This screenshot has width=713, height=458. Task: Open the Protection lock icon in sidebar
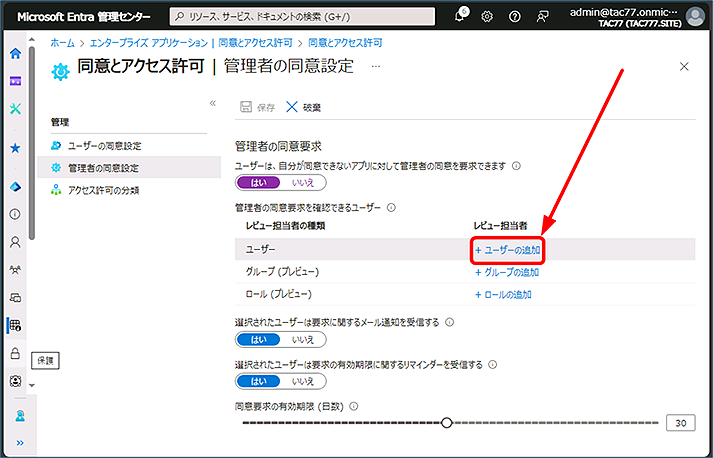click(x=15, y=353)
